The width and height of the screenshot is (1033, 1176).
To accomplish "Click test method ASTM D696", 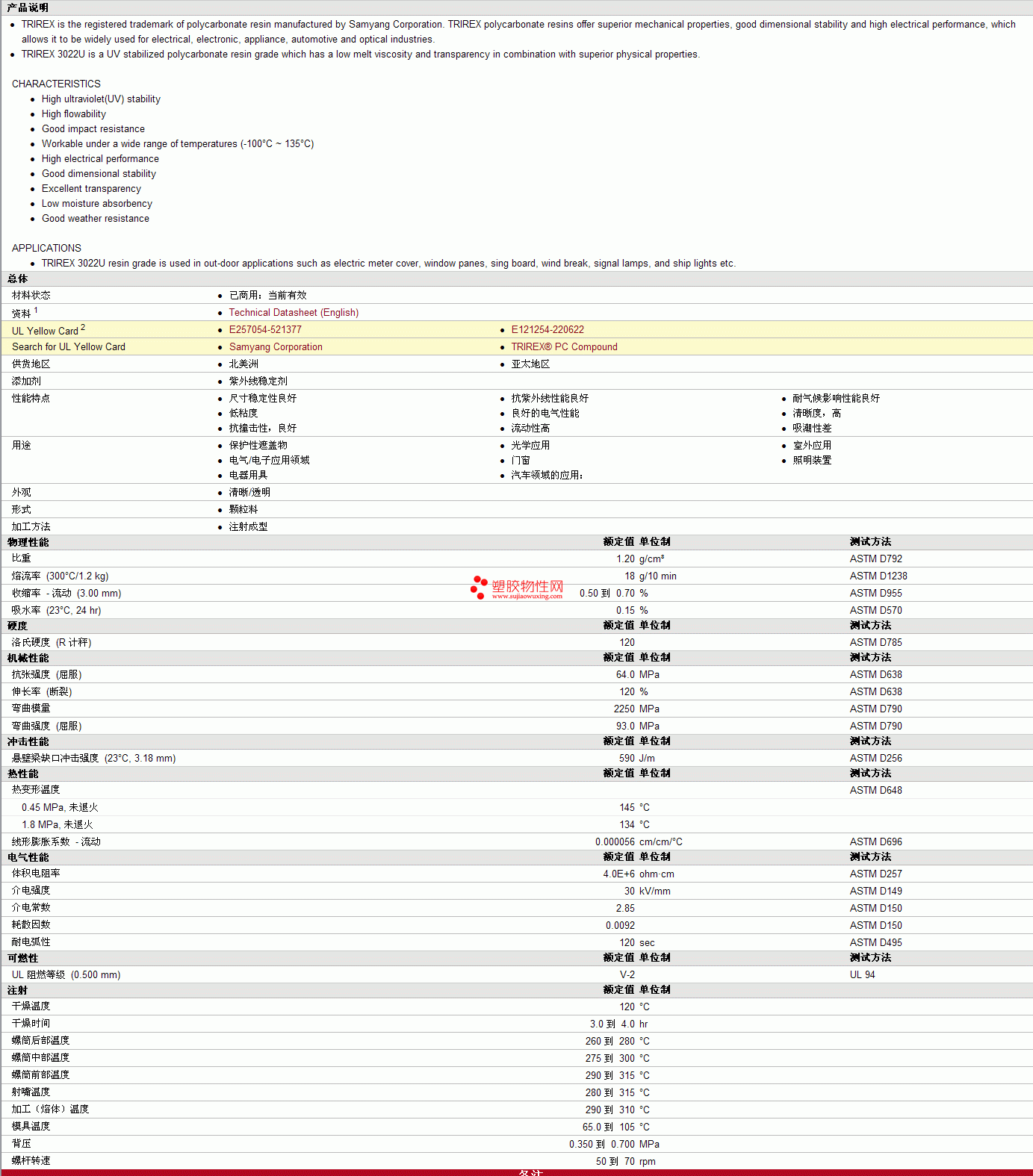I will [x=876, y=841].
